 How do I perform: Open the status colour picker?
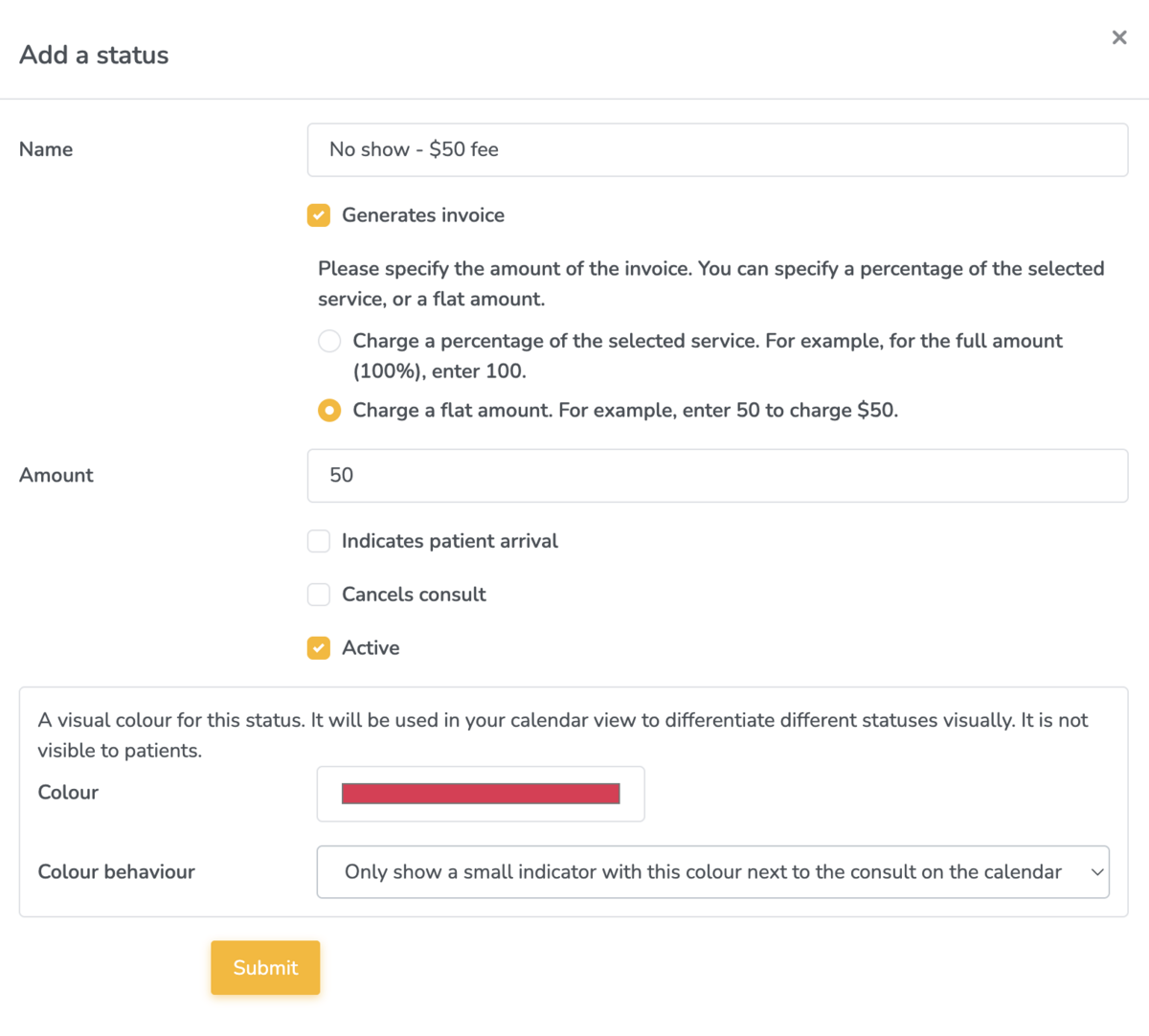click(480, 794)
